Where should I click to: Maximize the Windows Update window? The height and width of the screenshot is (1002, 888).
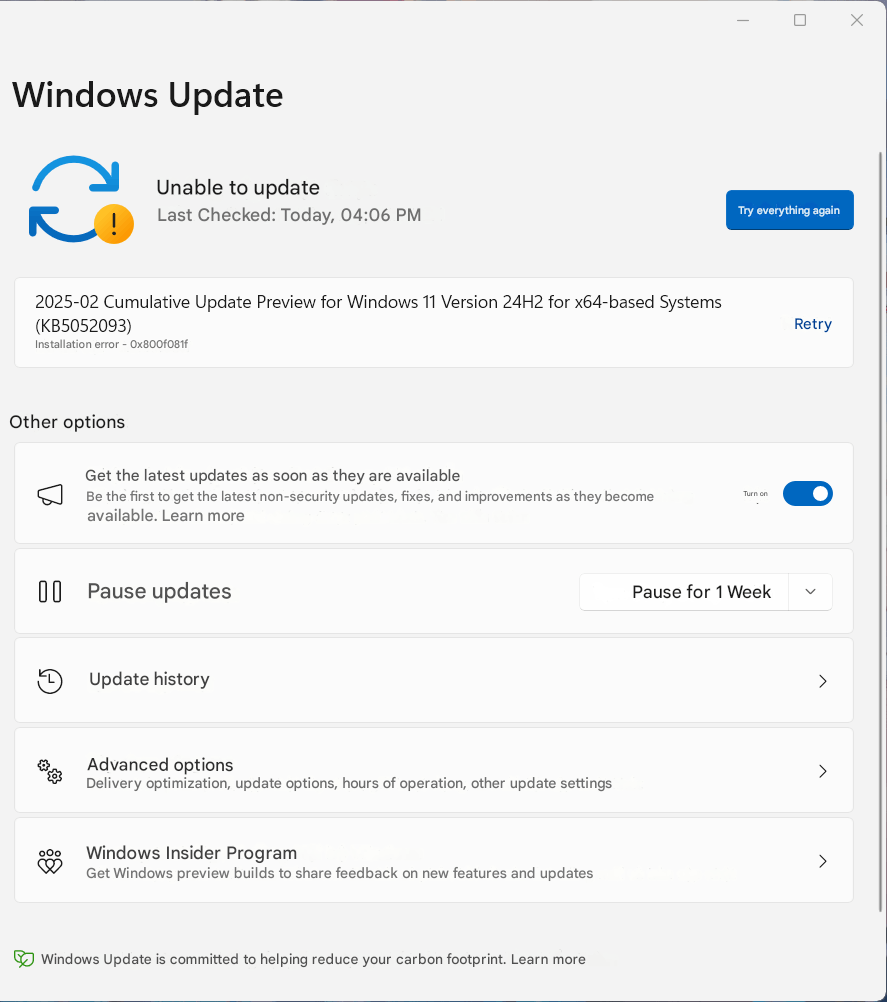click(x=800, y=20)
